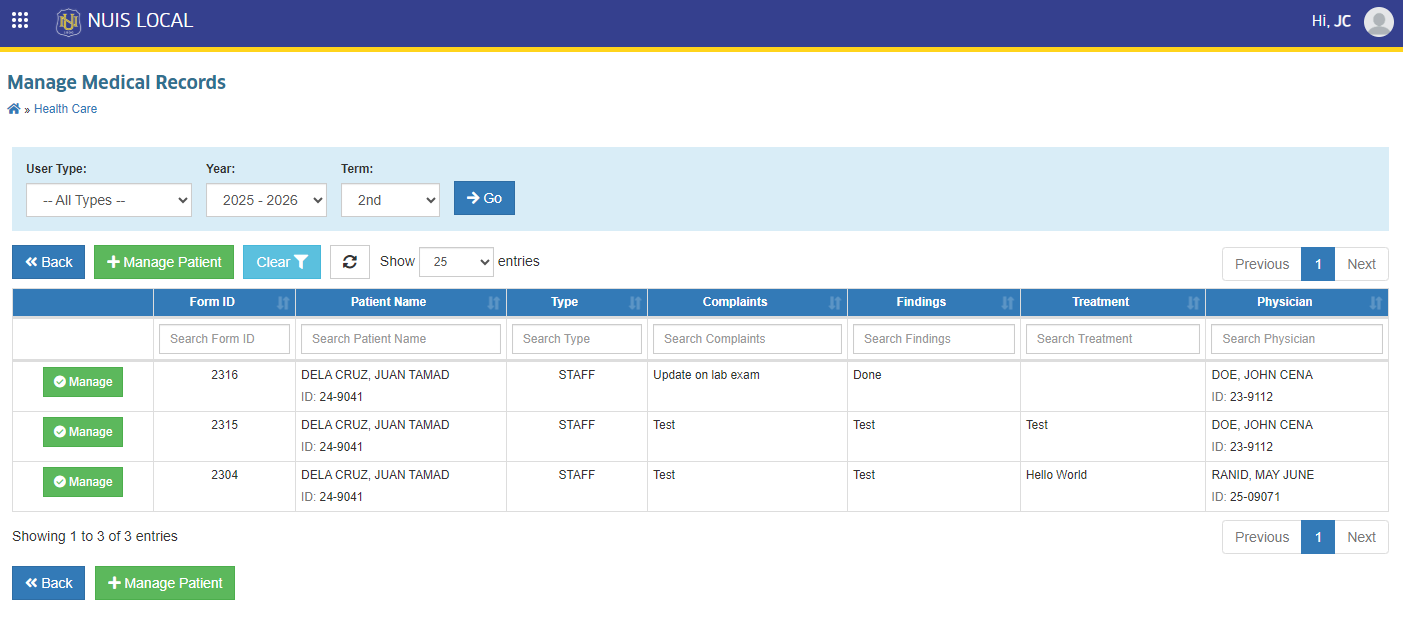
Task: Click physician 'RANID, MAY JUNE'
Action: tap(1262, 475)
